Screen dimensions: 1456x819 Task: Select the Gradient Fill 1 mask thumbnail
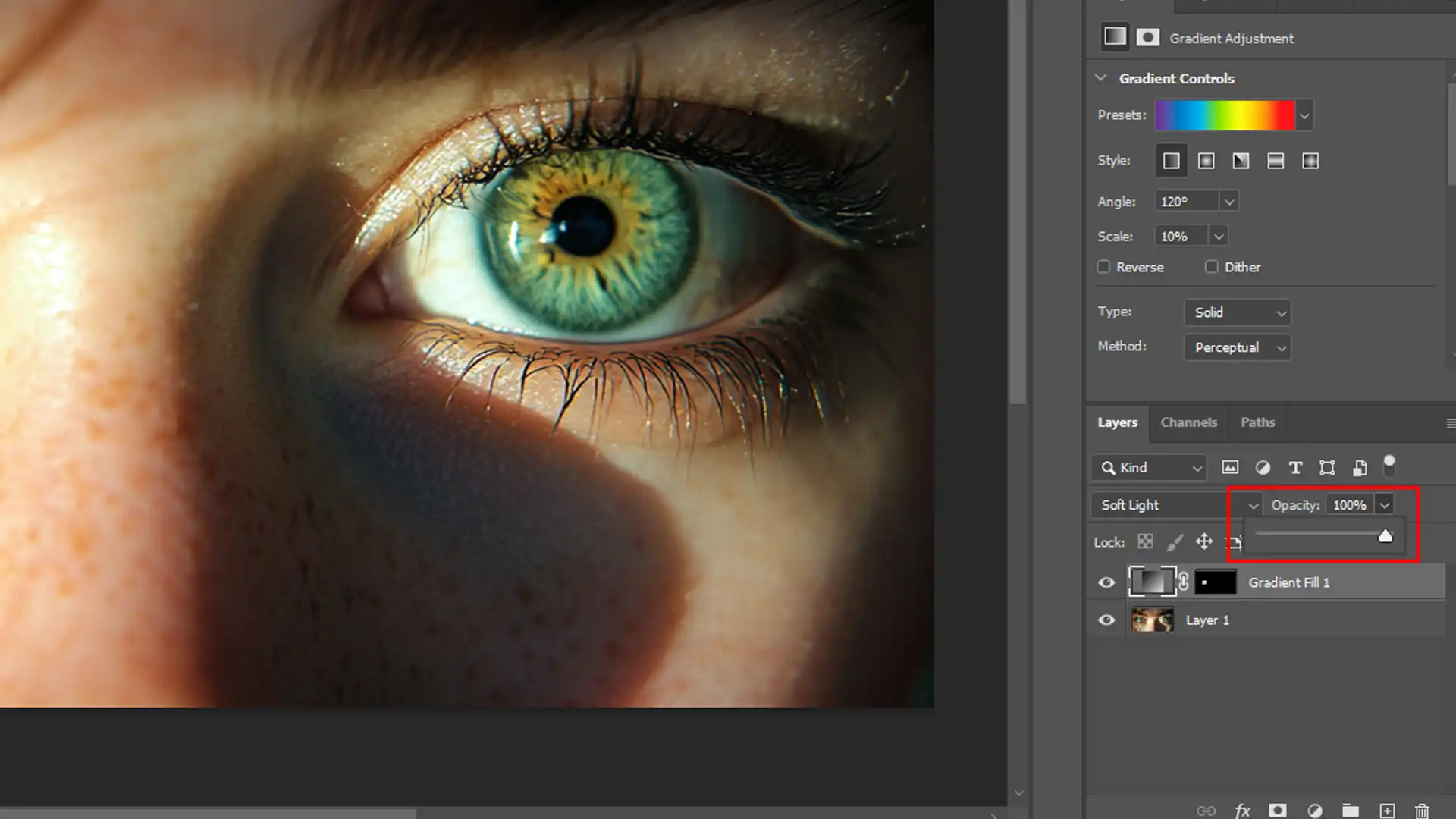1216,582
